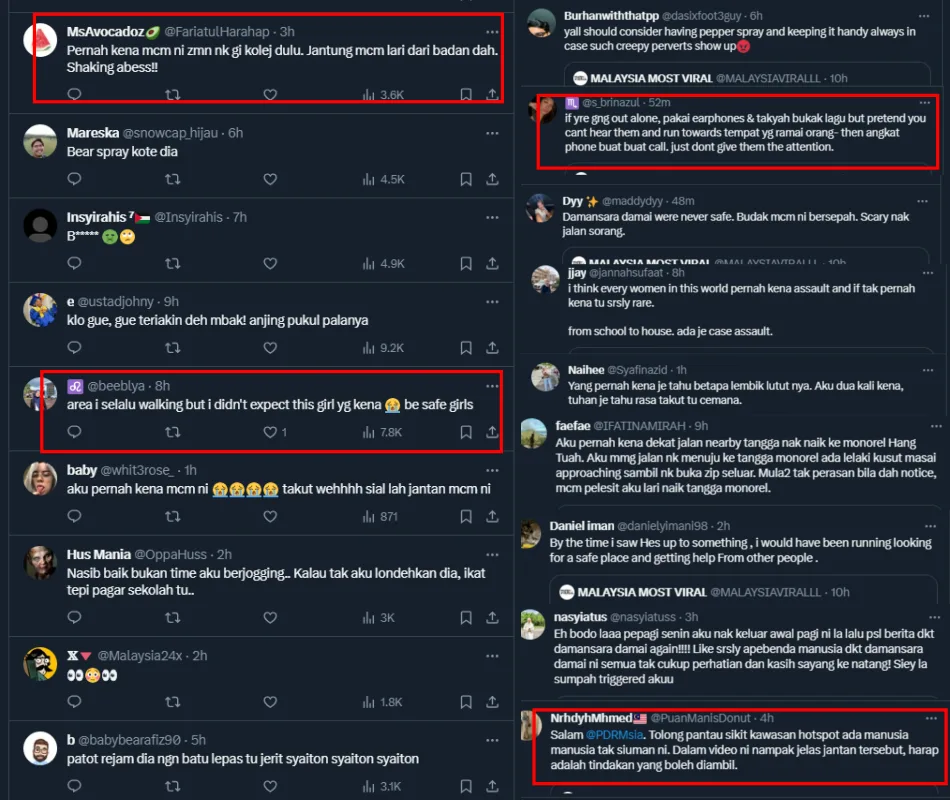Open the faefae username profile

click(x=573, y=425)
